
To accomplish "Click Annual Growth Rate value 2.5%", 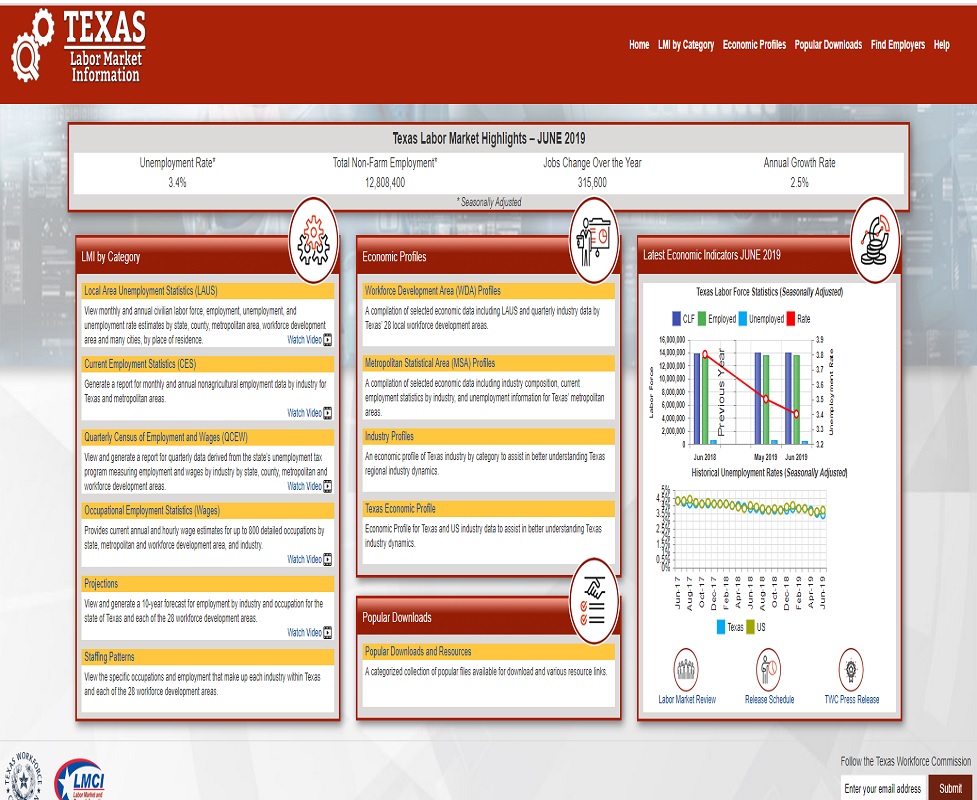I will point(799,183).
